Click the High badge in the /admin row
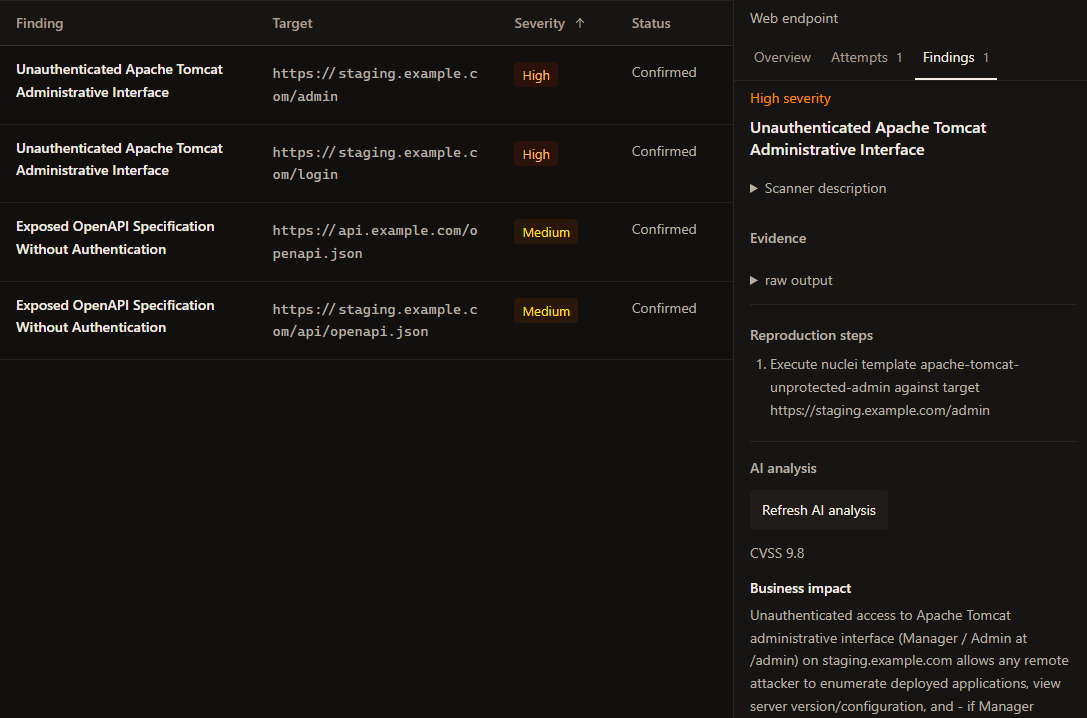Screen dimensions: 1087x718 coord(536,75)
